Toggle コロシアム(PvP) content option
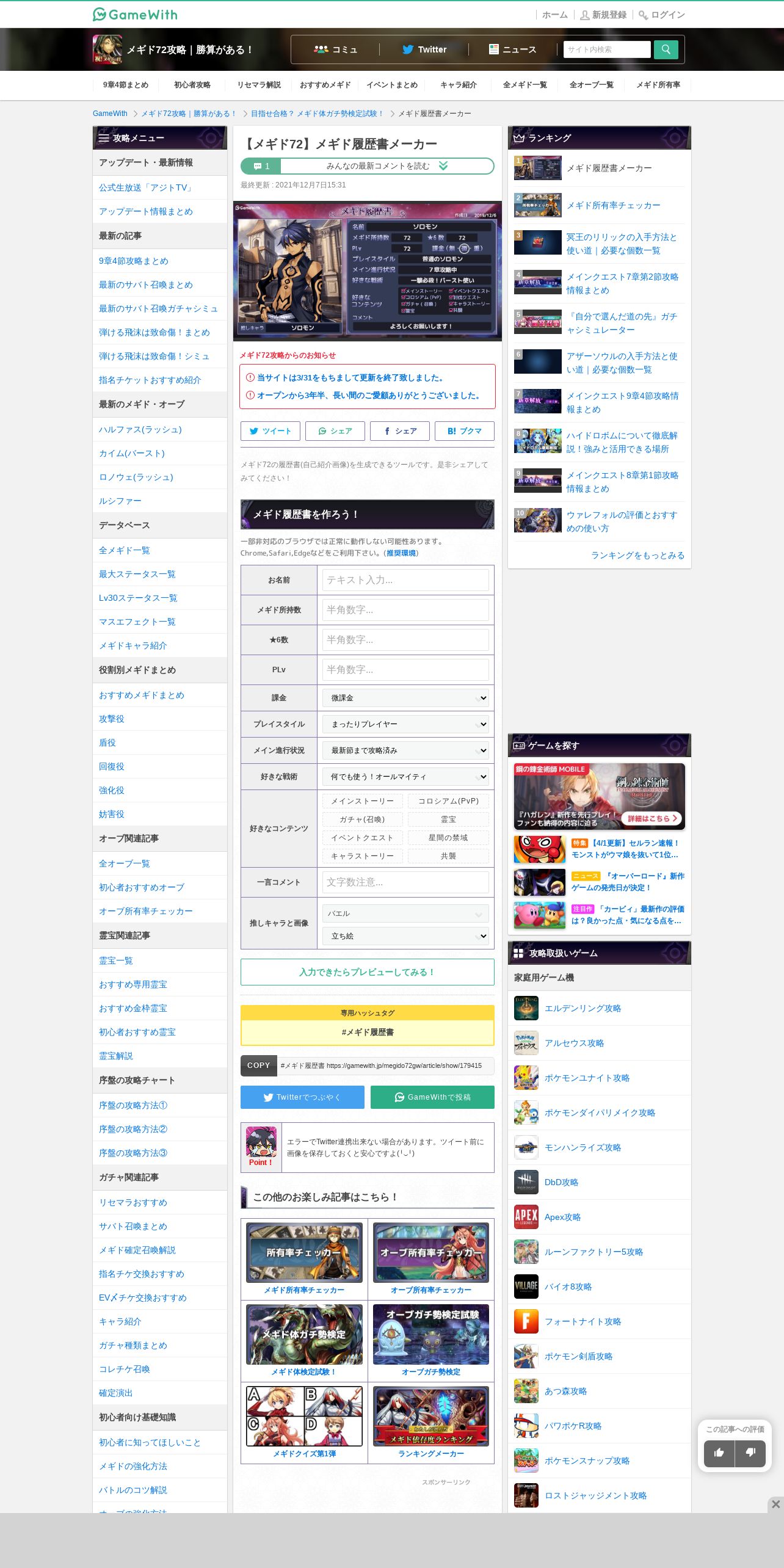The width and height of the screenshot is (784, 1568). coord(448,801)
